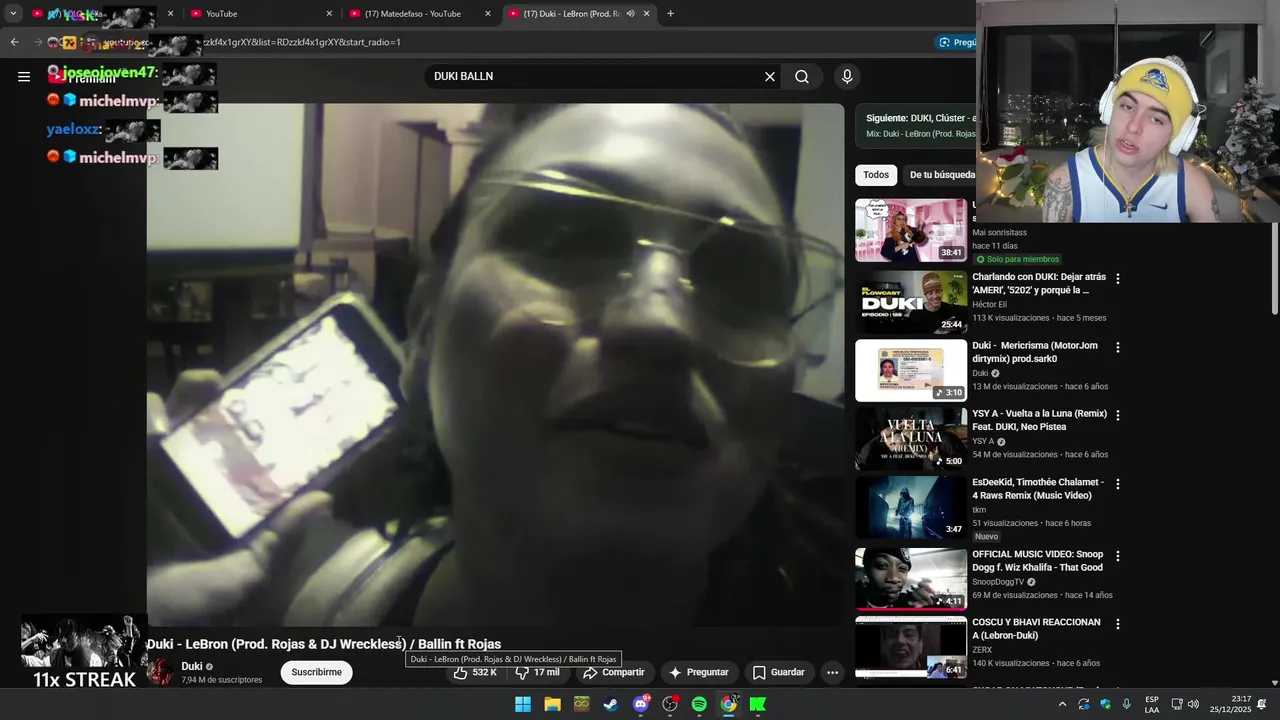Open the ESP LAA language switcher
The width and height of the screenshot is (1280, 720).
tap(1152, 704)
